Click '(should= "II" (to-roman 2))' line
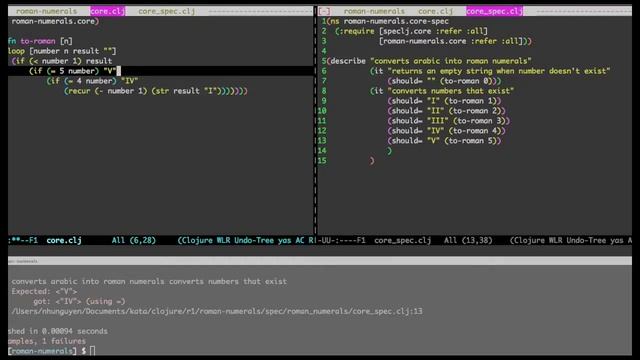The image size is (640, 360). [x=446, y=111]
